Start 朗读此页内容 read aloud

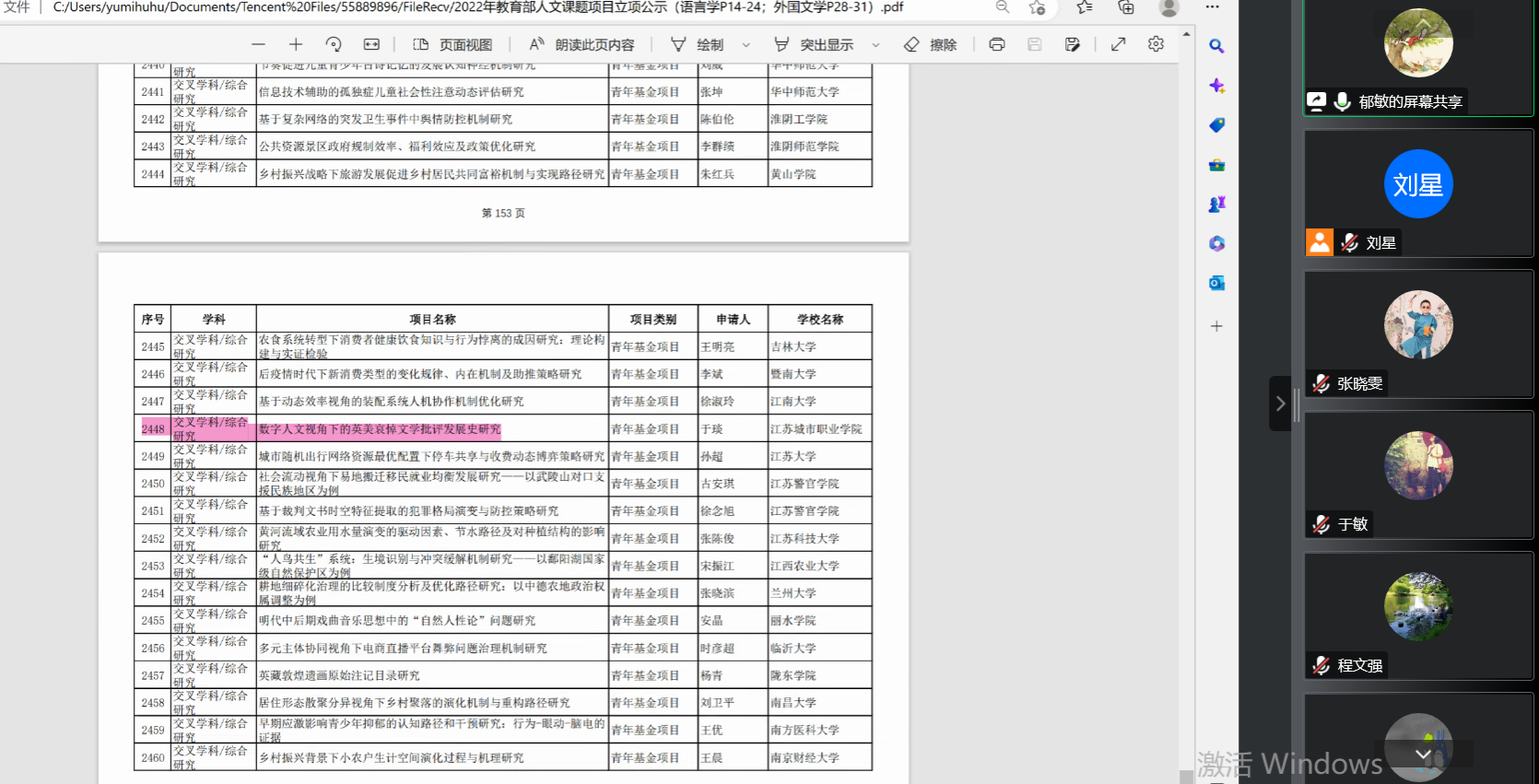[582, 44]
